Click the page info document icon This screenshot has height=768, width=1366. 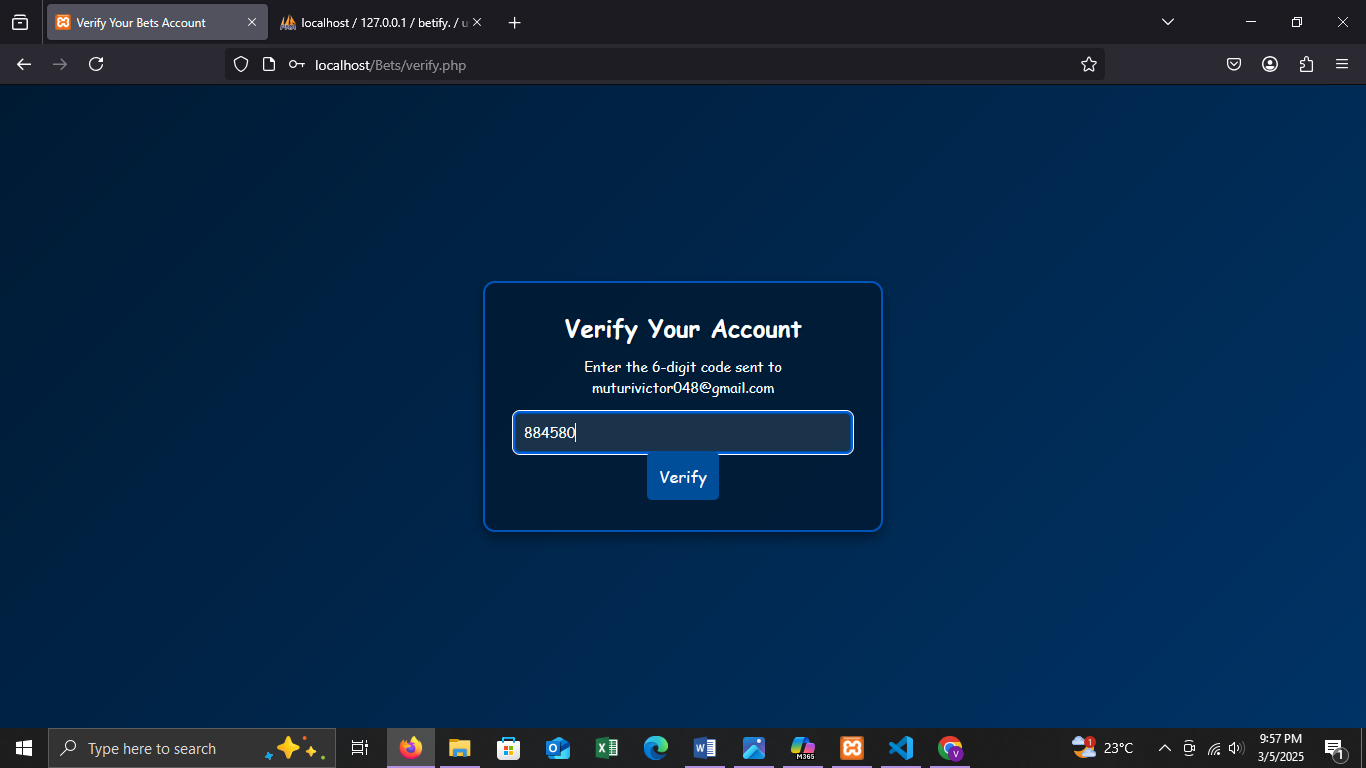pos(268,65)
